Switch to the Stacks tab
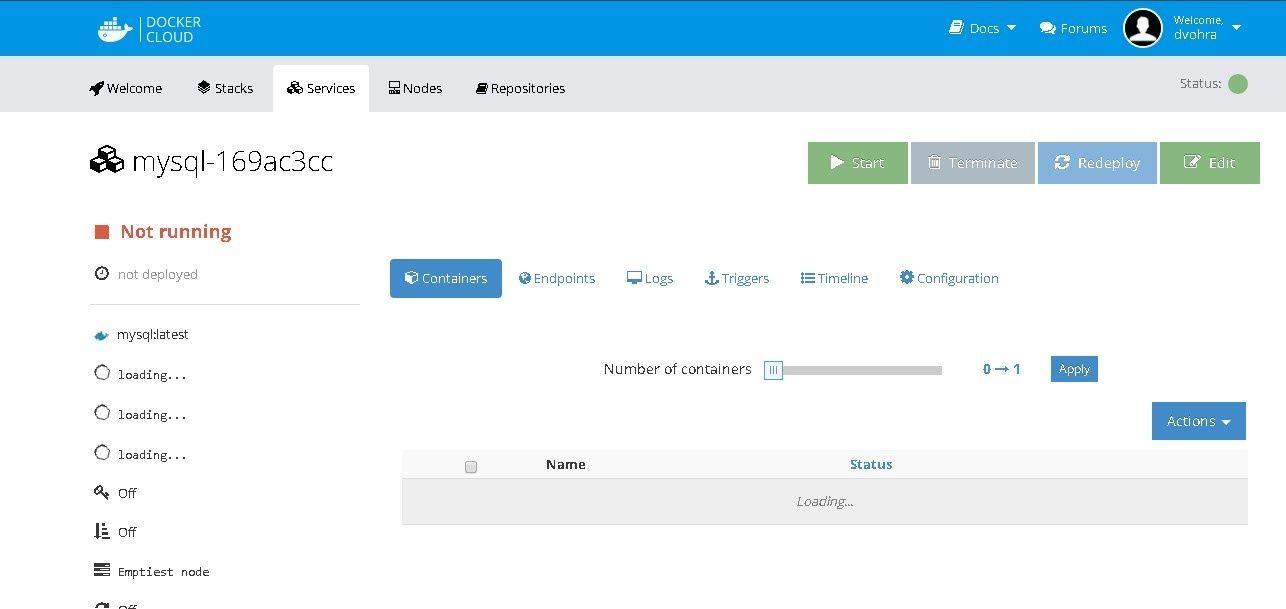Screen dimensions: 1286x609 [x=225, y=88]
